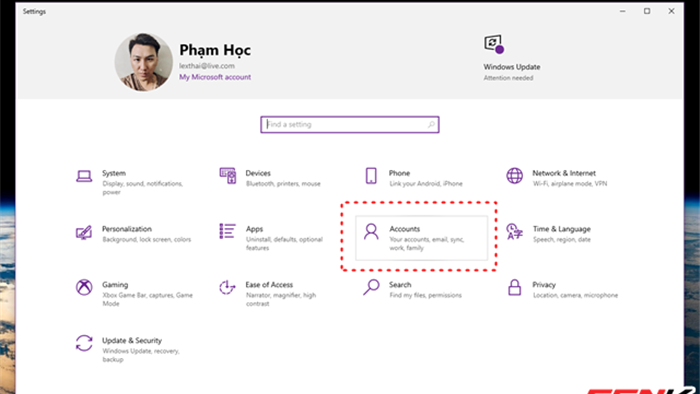Click 'Link your Android, iPhone' description

click(426, 184)
